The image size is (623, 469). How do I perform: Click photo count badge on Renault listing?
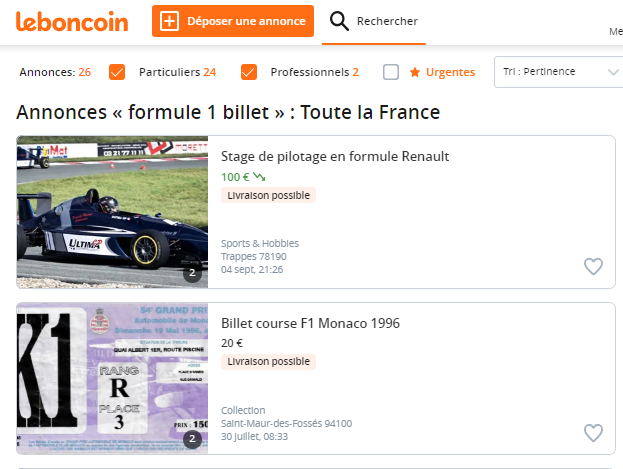(192, 271)
